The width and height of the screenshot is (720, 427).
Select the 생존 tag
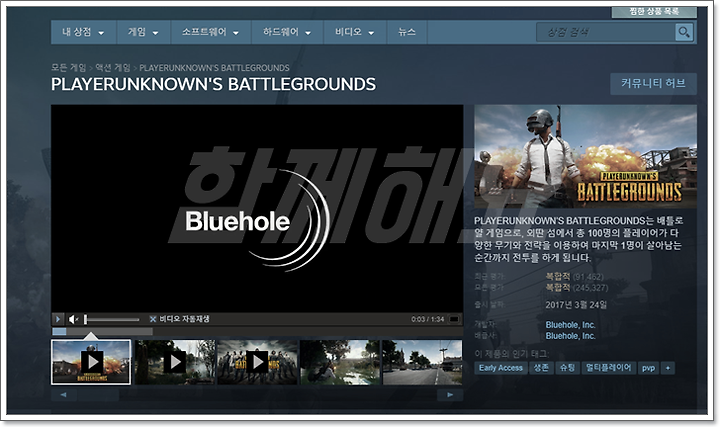(x=541, y=368)
